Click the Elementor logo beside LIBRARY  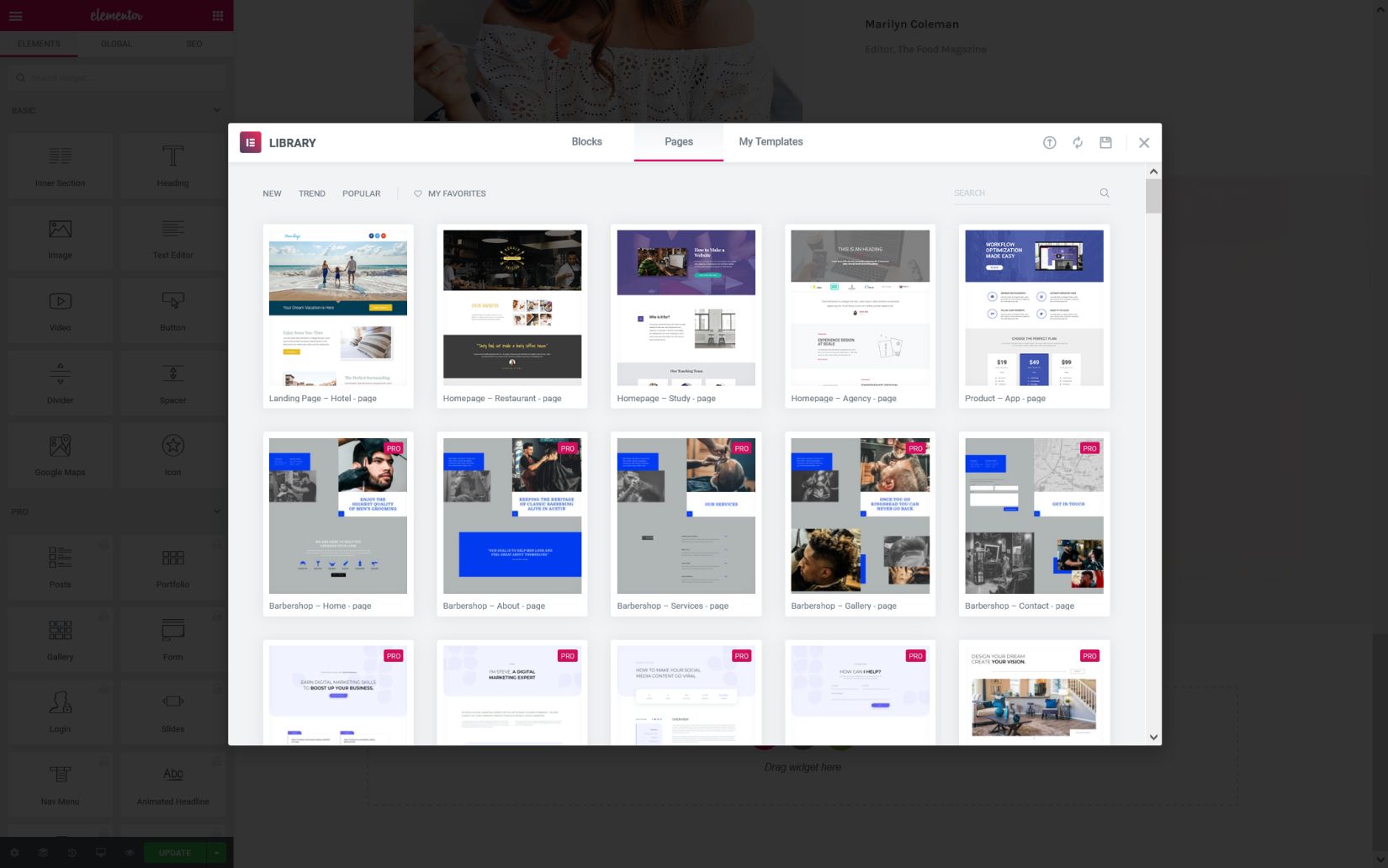(x=251, y=143)
